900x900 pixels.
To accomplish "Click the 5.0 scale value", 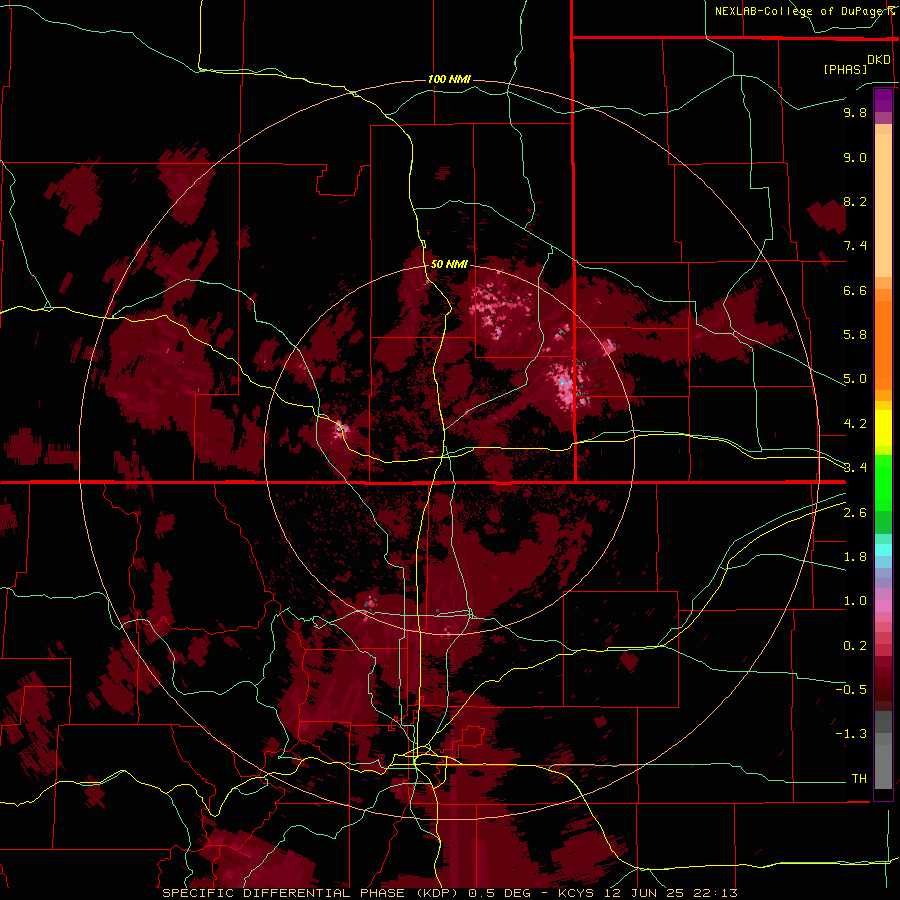I will click(855, 379).
